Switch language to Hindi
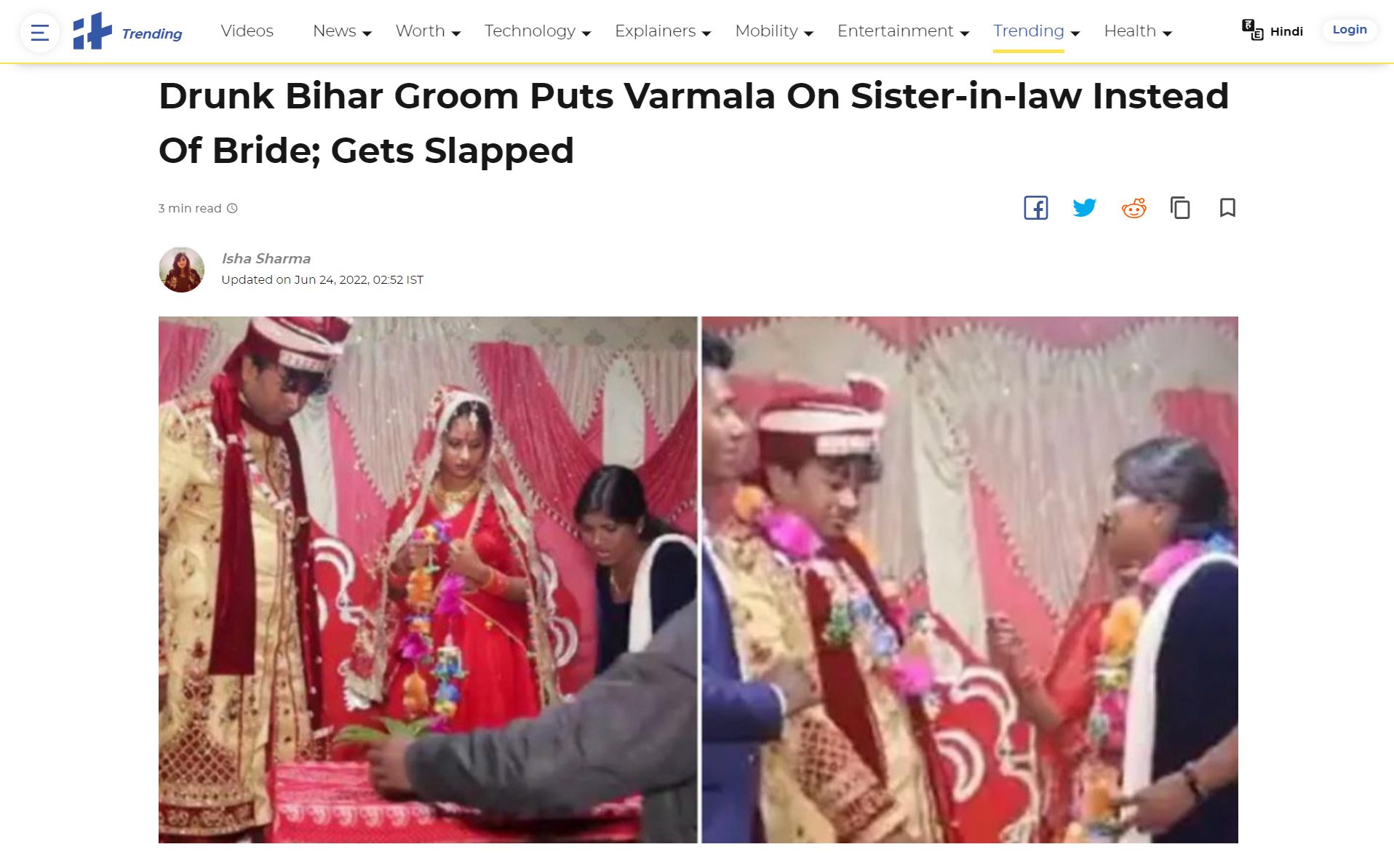 pos(1272,31)
